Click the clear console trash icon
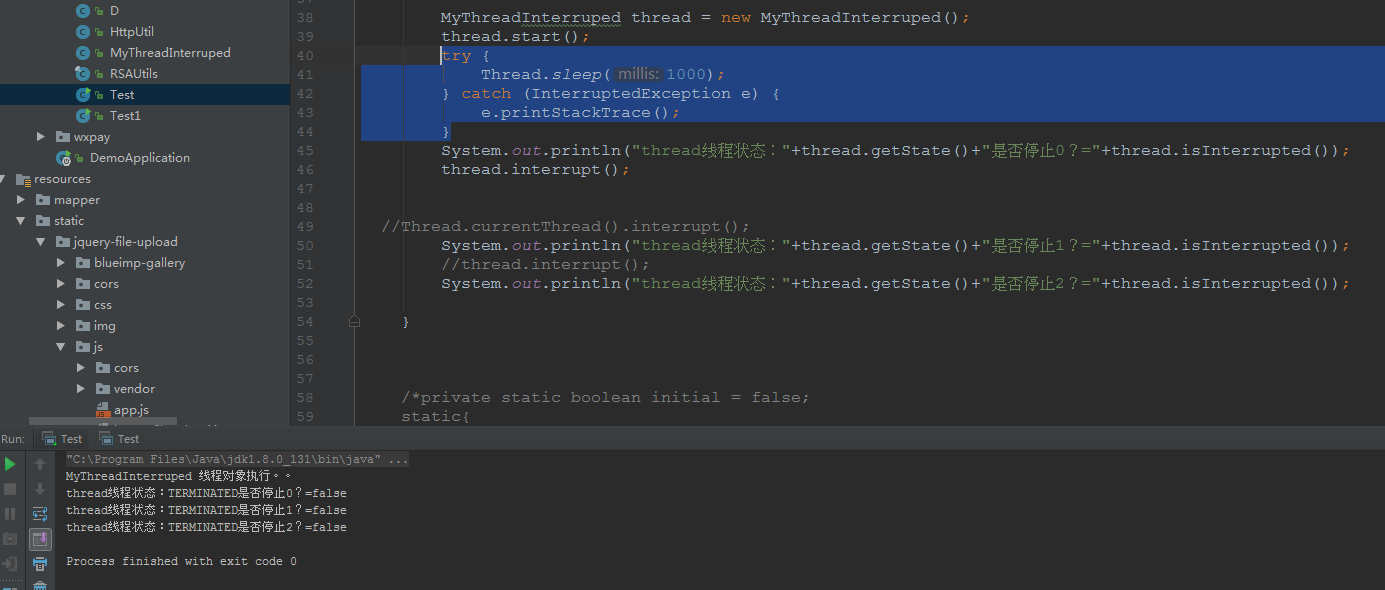The image size is (1385, 590). pos(39,584)
